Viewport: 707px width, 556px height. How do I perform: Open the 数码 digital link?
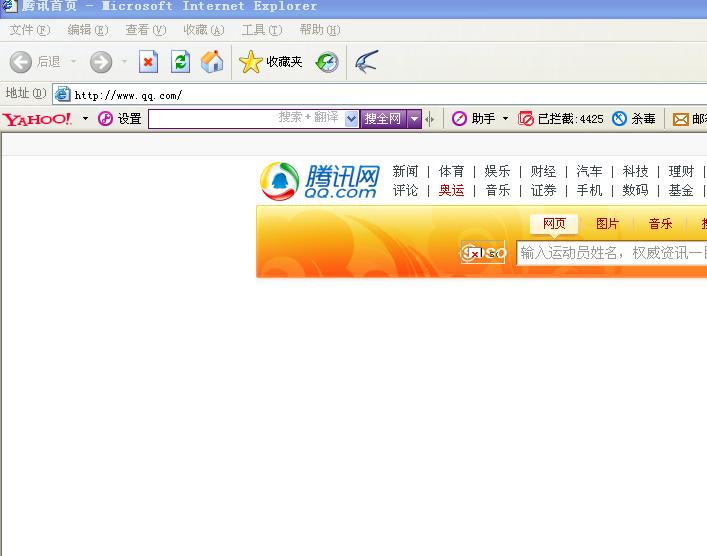pos(635,190)
